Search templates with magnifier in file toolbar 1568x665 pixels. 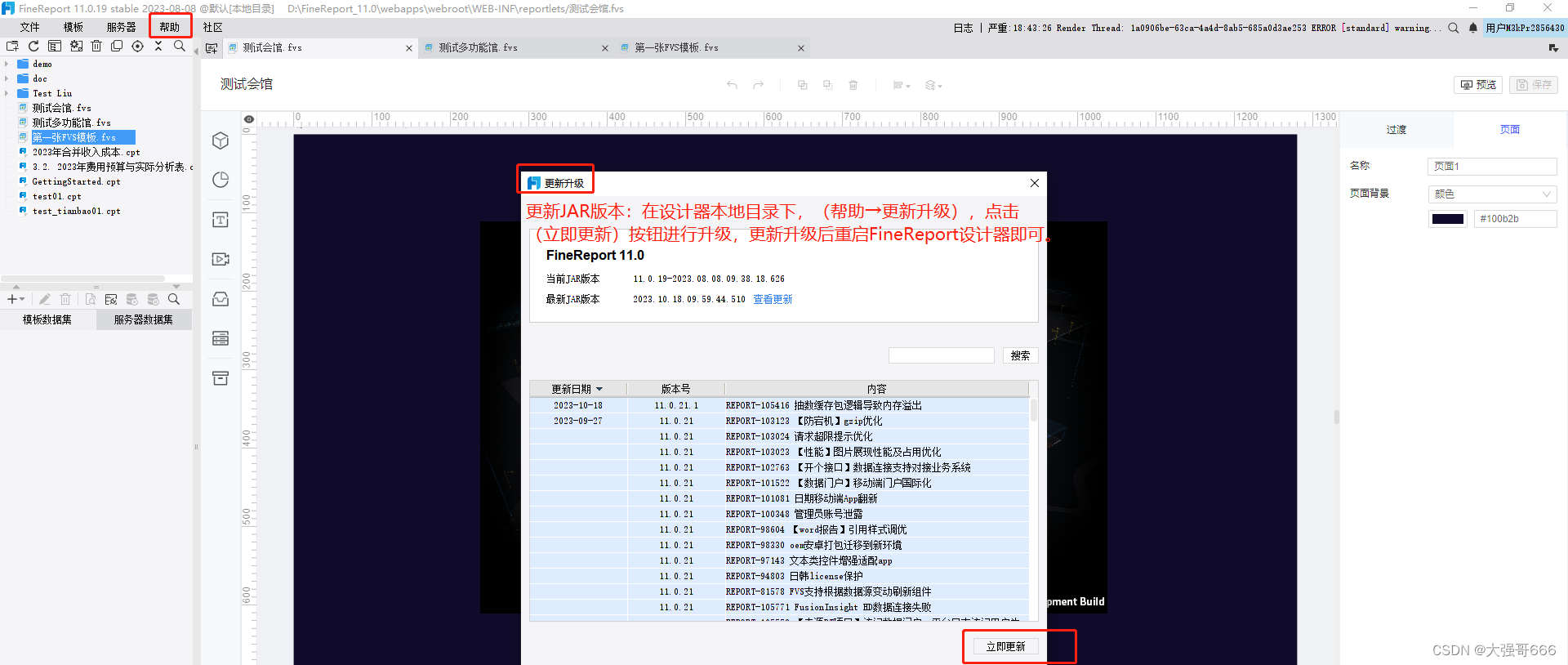[180, 47]
